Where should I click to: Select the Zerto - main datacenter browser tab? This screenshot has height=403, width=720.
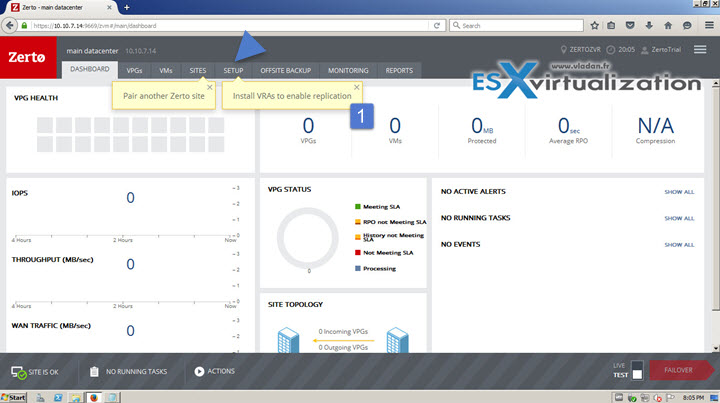pyautogui.click(x=62, y=7)
